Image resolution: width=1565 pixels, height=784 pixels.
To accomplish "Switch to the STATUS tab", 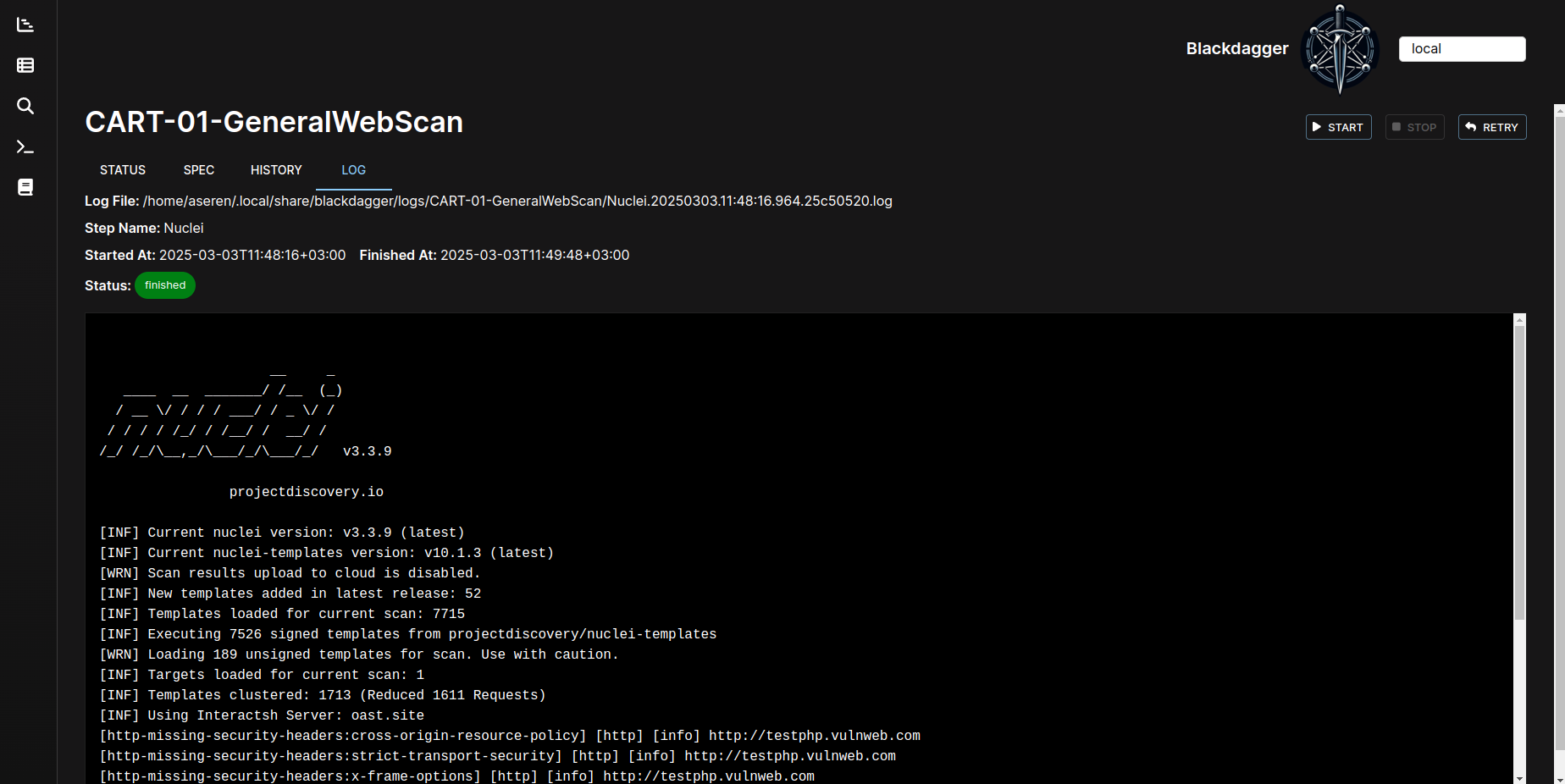I will pos(123,170).
